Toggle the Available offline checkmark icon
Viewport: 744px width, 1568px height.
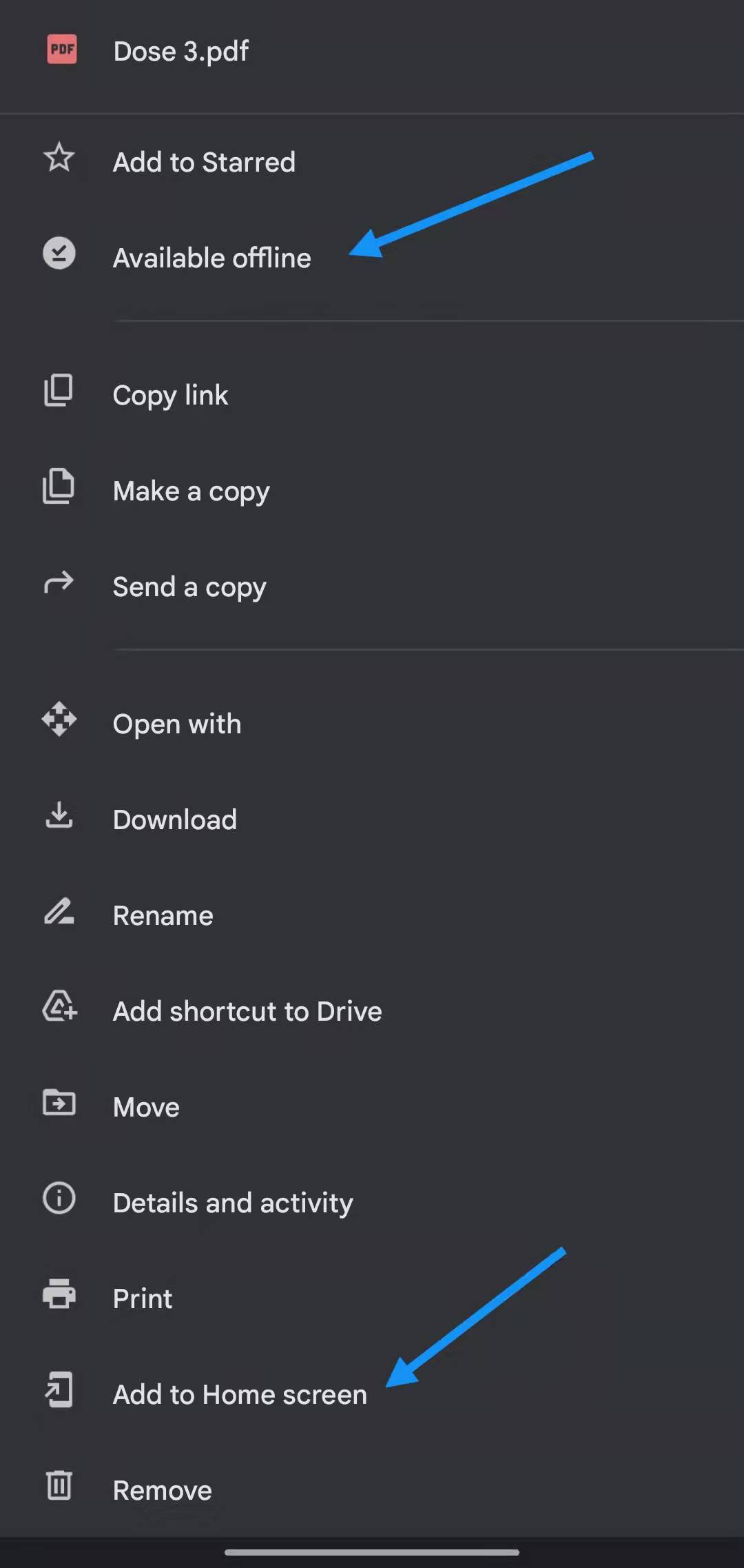click(59, 253)
